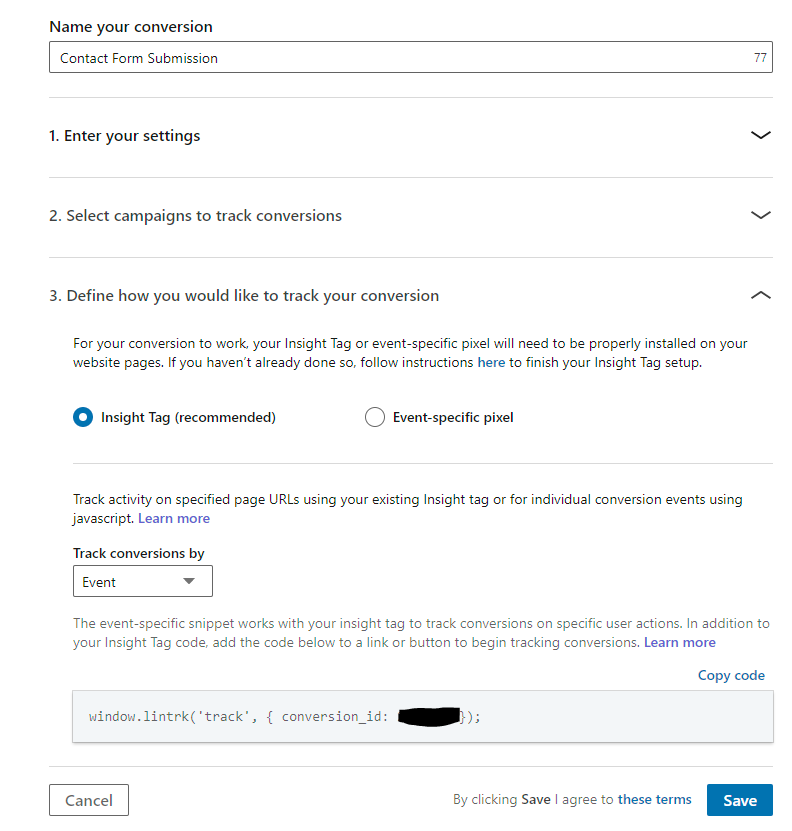Follow the "here" link for Insight Tag setup
792x831 pixels.
[491, 362]
